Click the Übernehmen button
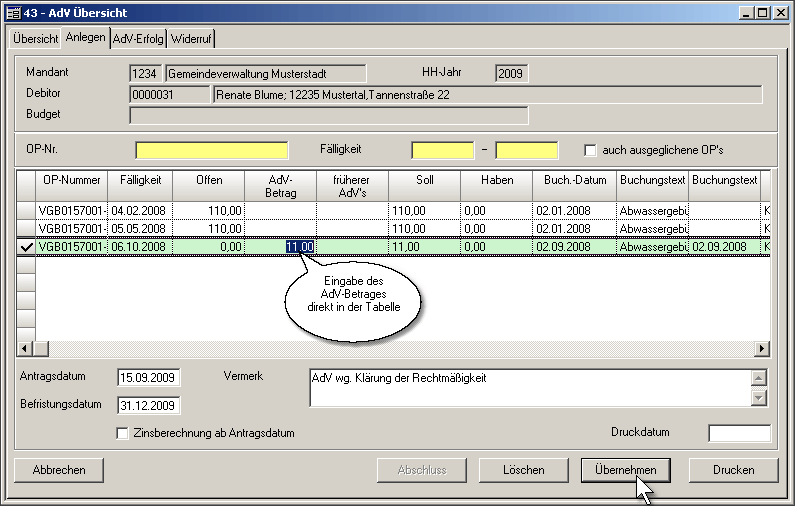 (625, 469)
